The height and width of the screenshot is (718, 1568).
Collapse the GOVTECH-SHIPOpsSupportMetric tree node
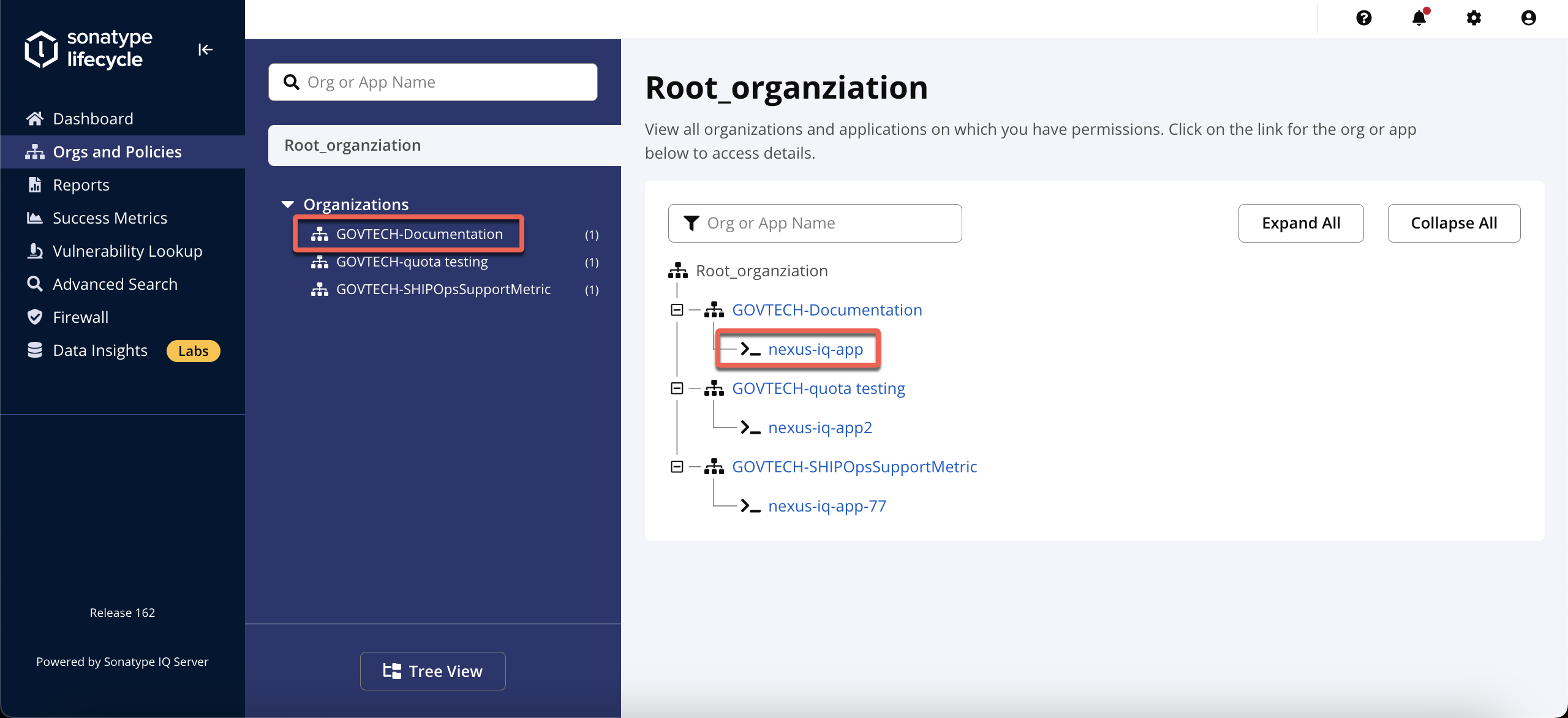(677, 467)
